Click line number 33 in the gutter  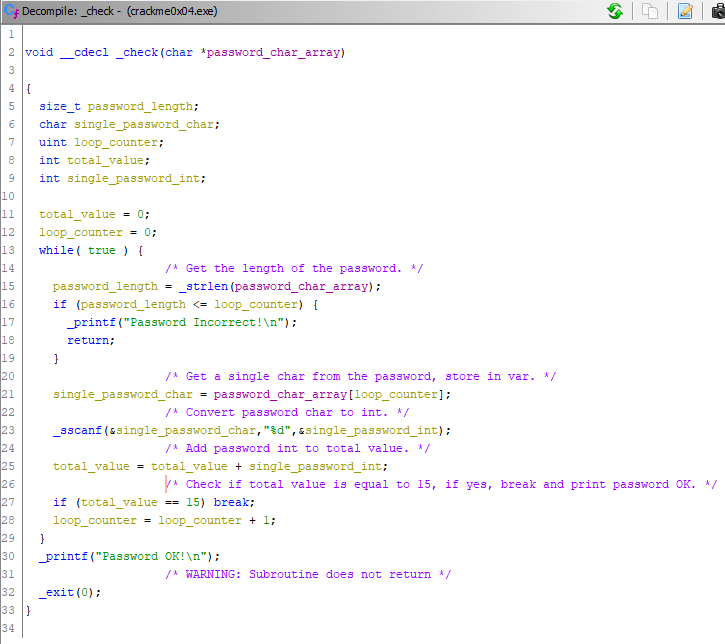8,611
